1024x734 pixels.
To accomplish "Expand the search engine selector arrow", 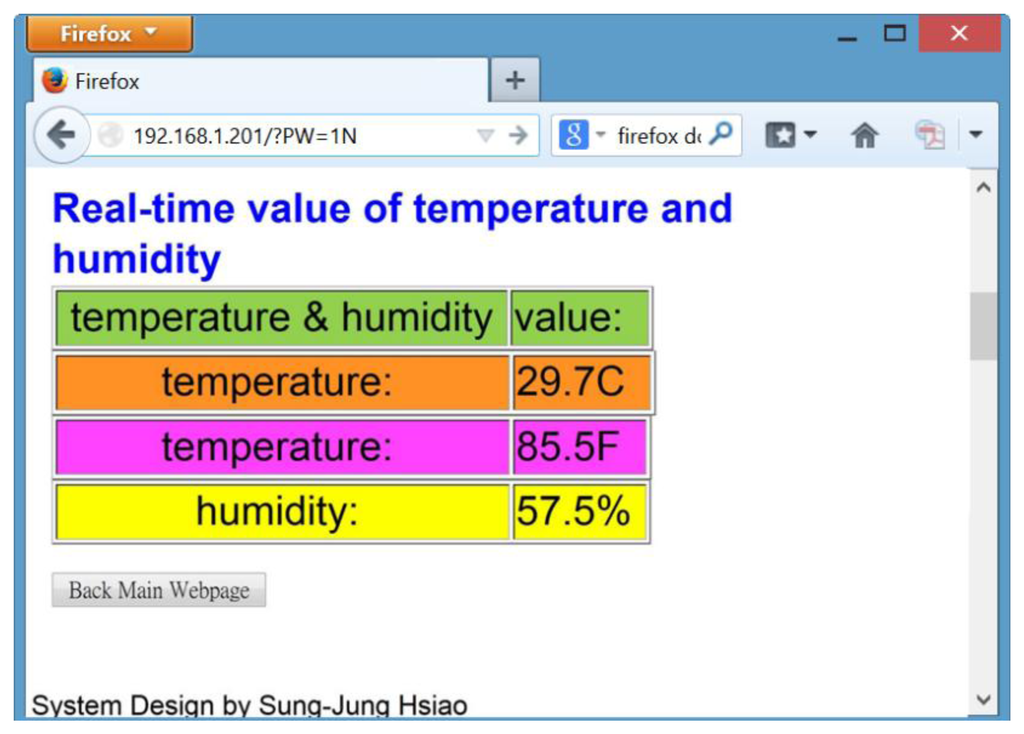I will [x=601, y=135].
